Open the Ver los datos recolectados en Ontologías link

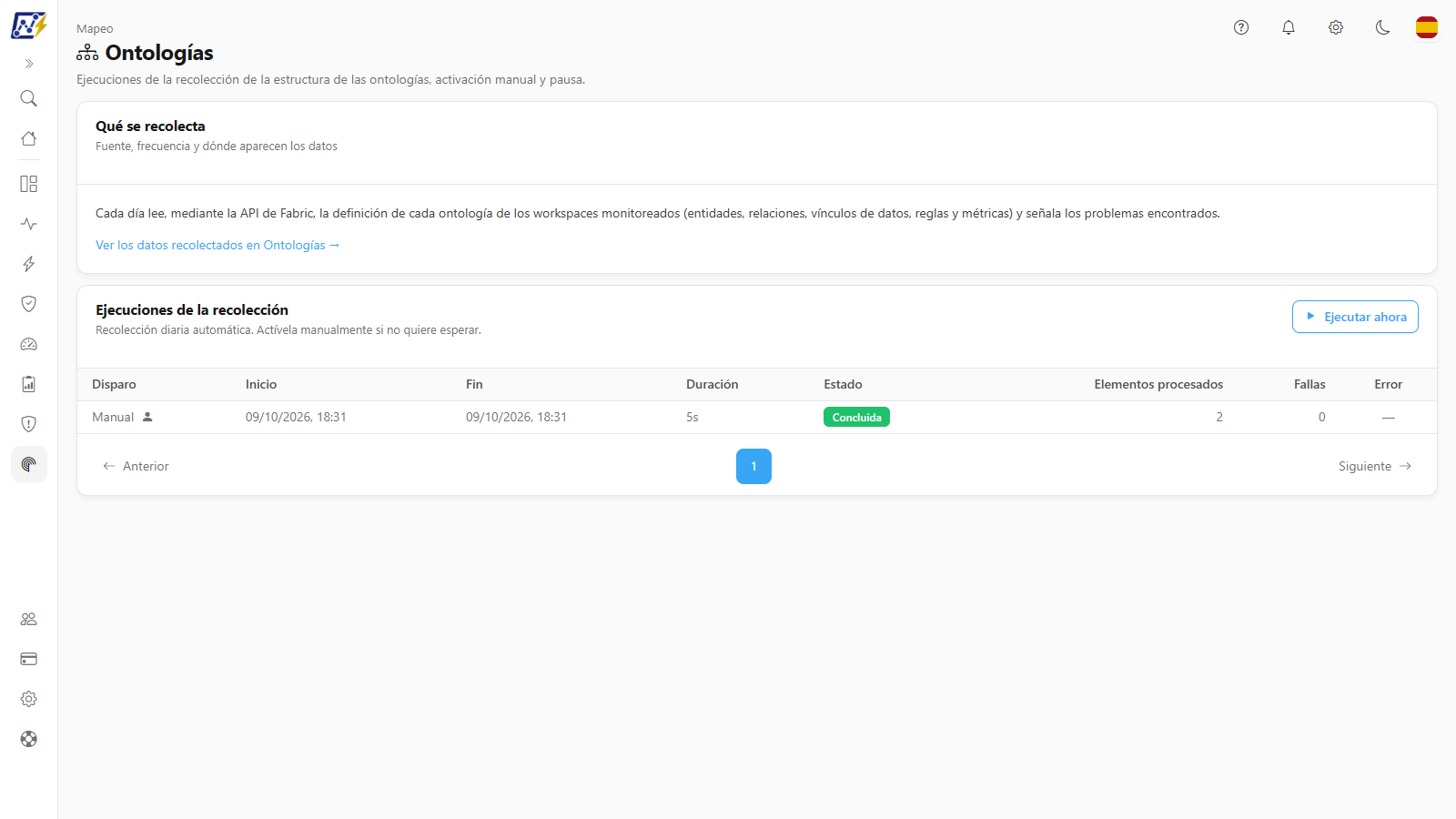coord(217,246)
